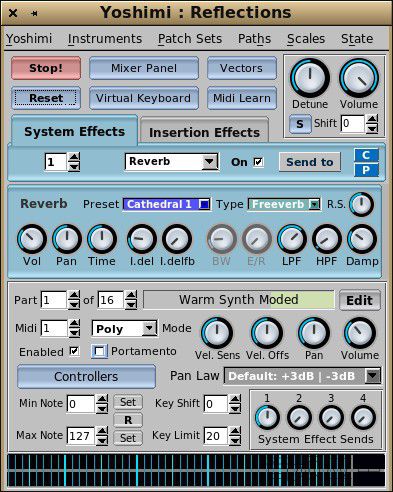
Task: Switch to the Insertion Effects tab
Action: click(x=204, y=131)
